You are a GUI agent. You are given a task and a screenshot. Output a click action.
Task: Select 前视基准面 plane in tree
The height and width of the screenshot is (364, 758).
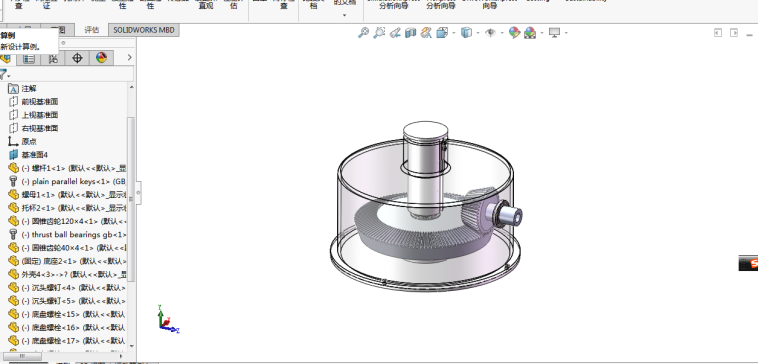[x=40, y=102]
